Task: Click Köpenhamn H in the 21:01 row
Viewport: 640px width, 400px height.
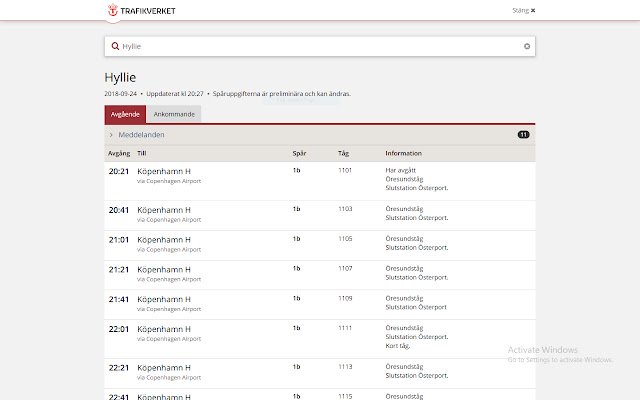Action: coord(164,240)
